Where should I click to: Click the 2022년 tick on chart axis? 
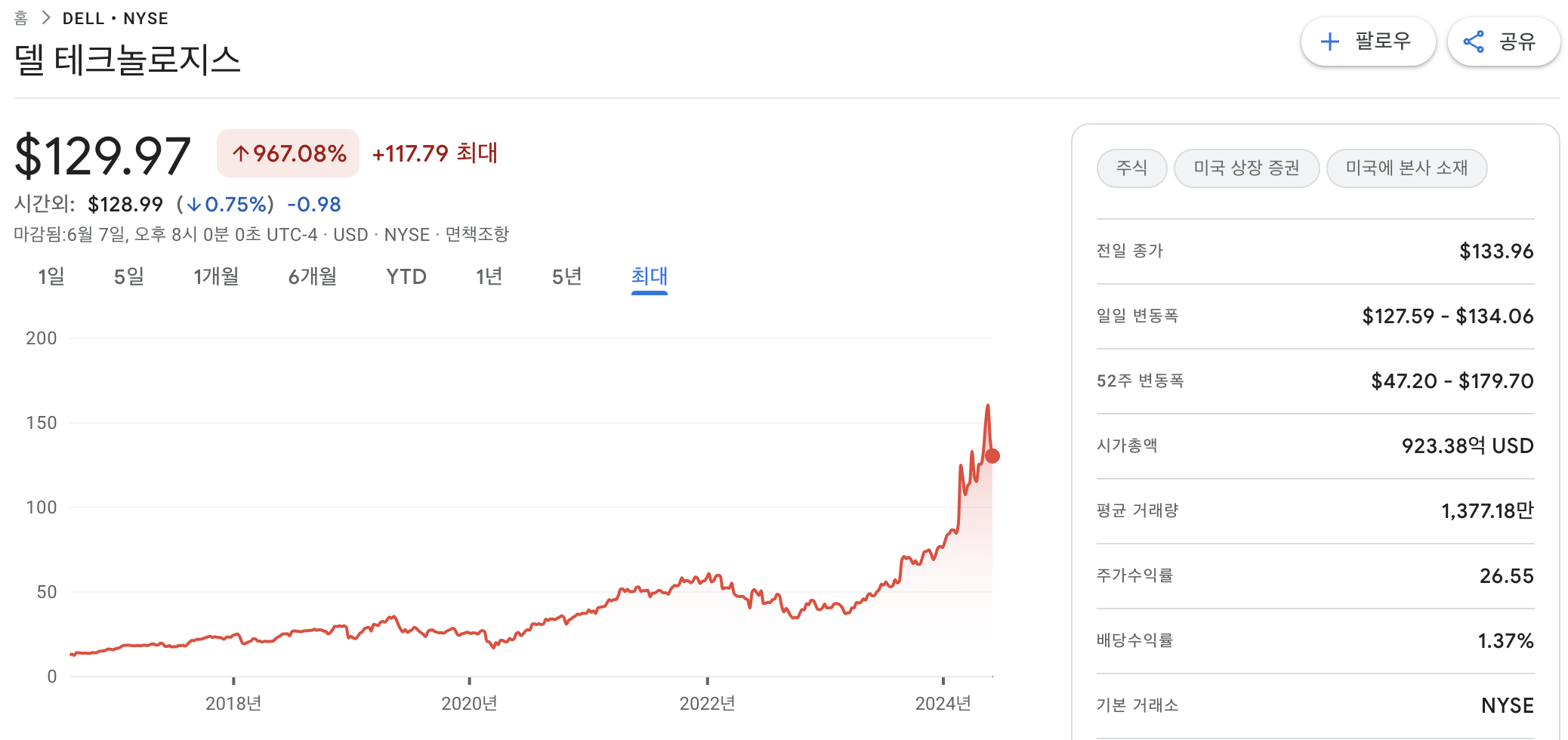tap(707, 703)
